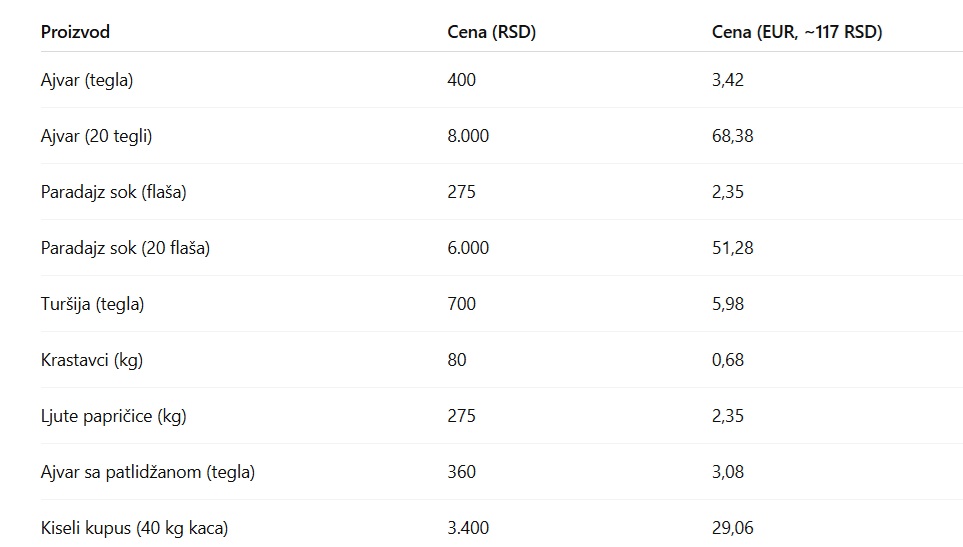Select the Turšija (tegla) cell
This screenshot has width=963, height=547.
[x=92, y=304]
